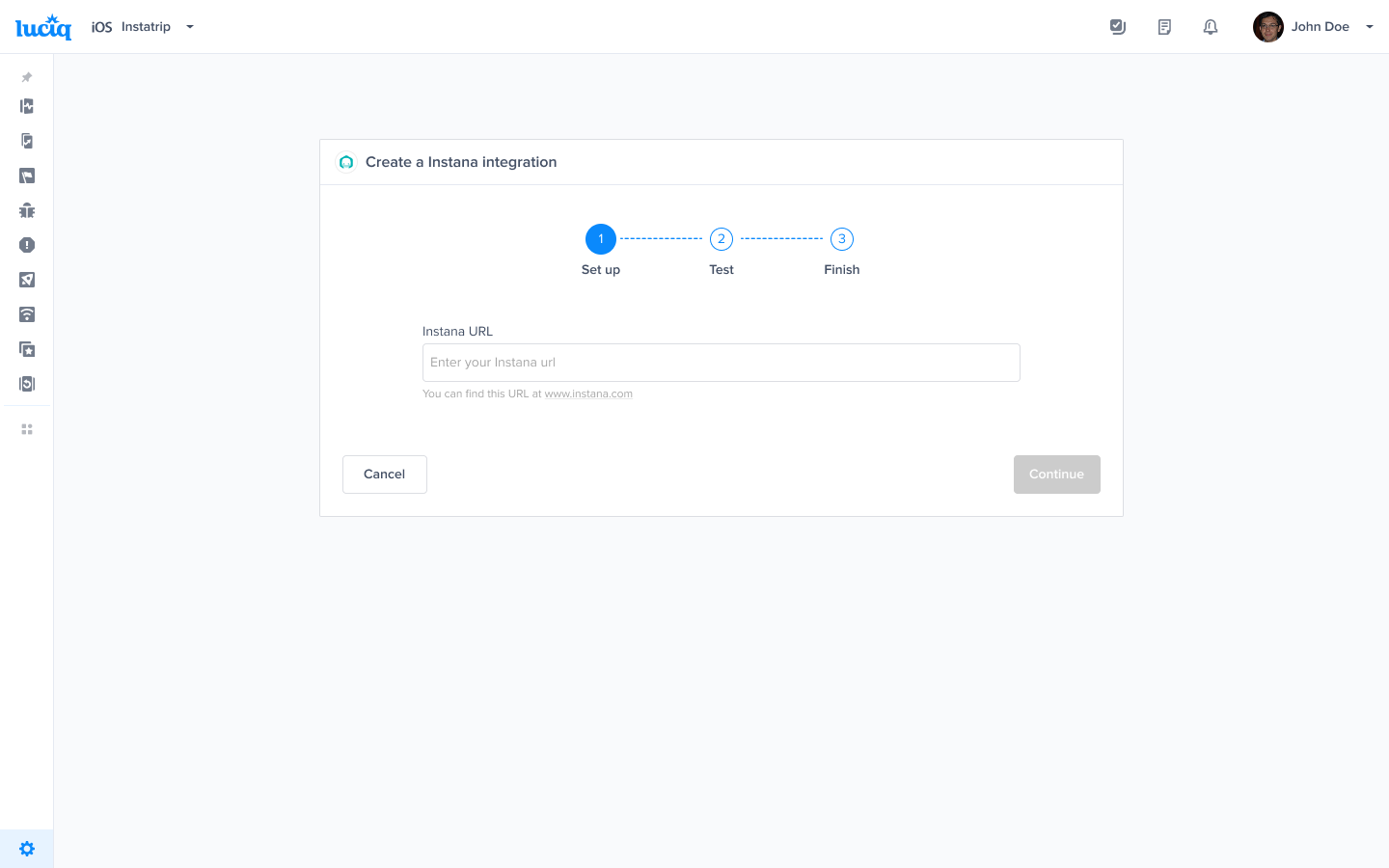Viewport: 1389px width, 868px height.
Task: Click the Cancel button
Action: (x=385, y=475)
